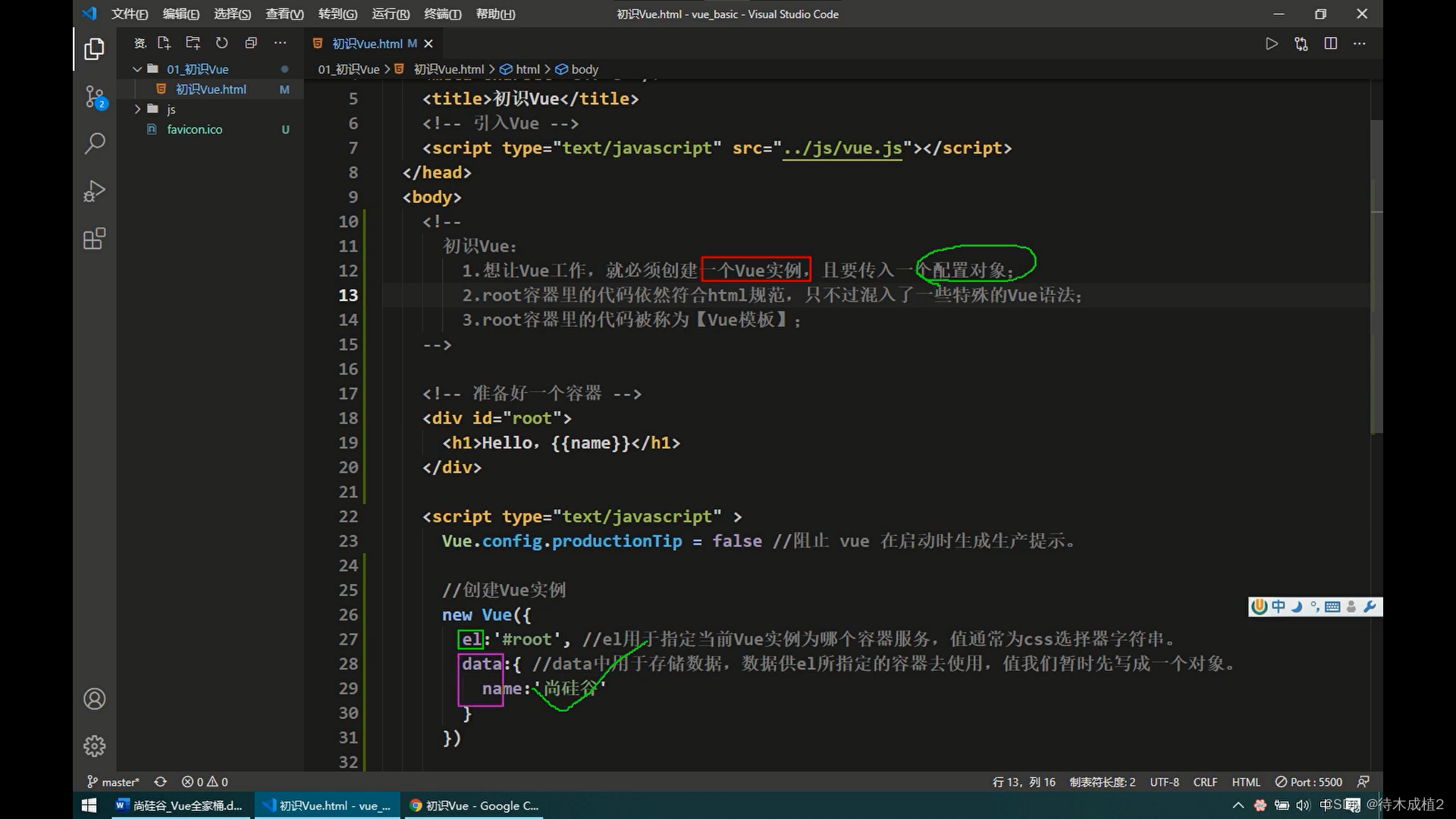Open the errors and warnings count indicator
1456x819 pixels.
(205, 782)
